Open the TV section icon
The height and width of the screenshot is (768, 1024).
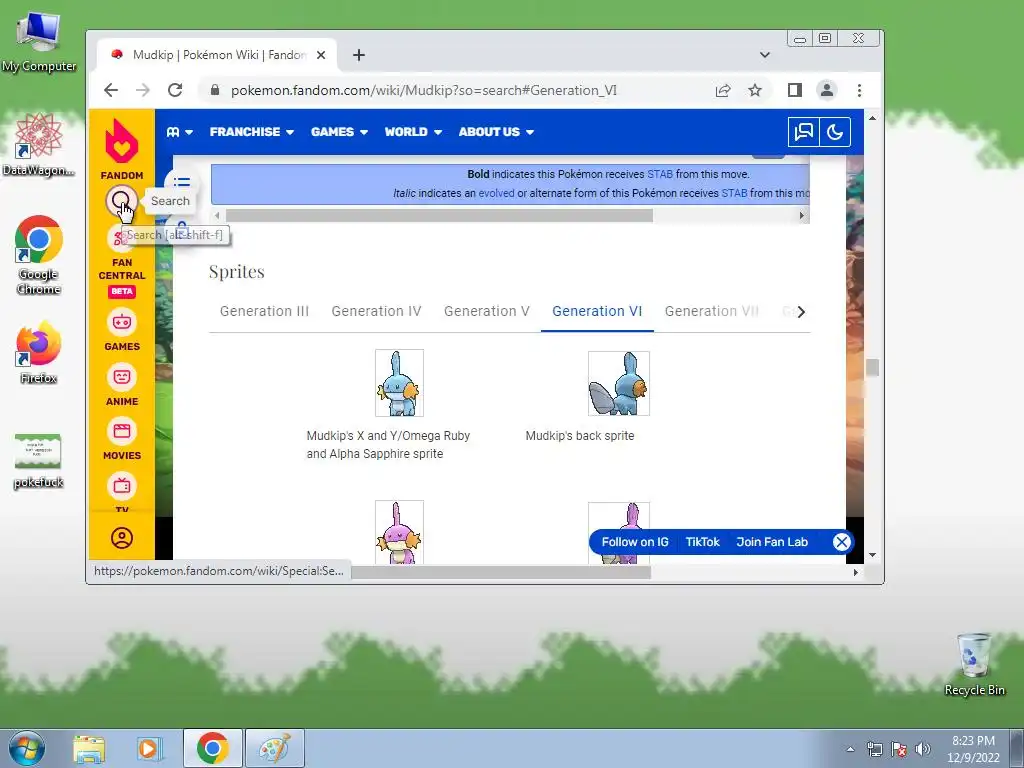click(122, 486)
